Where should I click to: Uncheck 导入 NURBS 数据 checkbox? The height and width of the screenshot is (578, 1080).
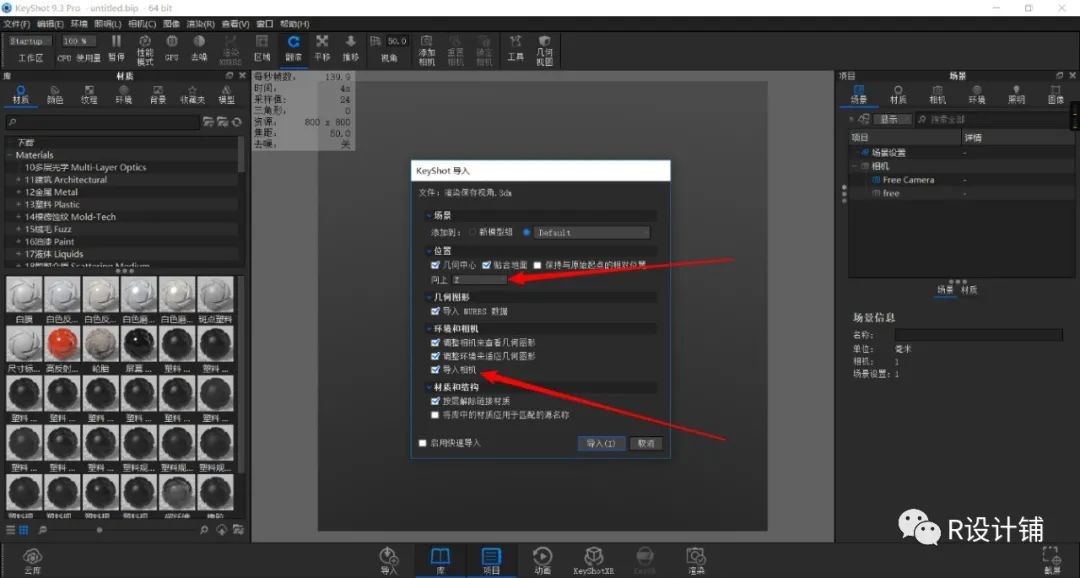click(435, 311)
